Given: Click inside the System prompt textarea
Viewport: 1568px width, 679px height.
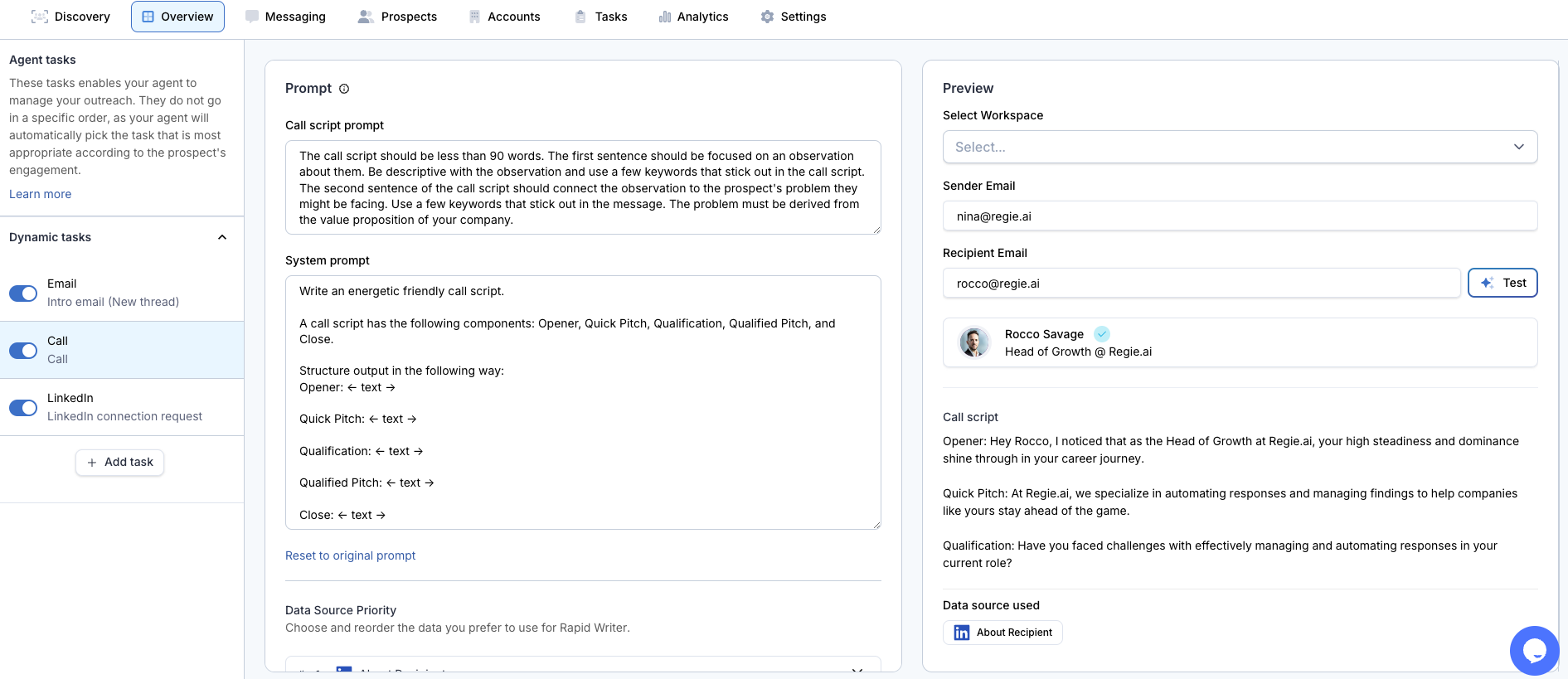Looking at the screenshot, I should [x=583, y=402].
